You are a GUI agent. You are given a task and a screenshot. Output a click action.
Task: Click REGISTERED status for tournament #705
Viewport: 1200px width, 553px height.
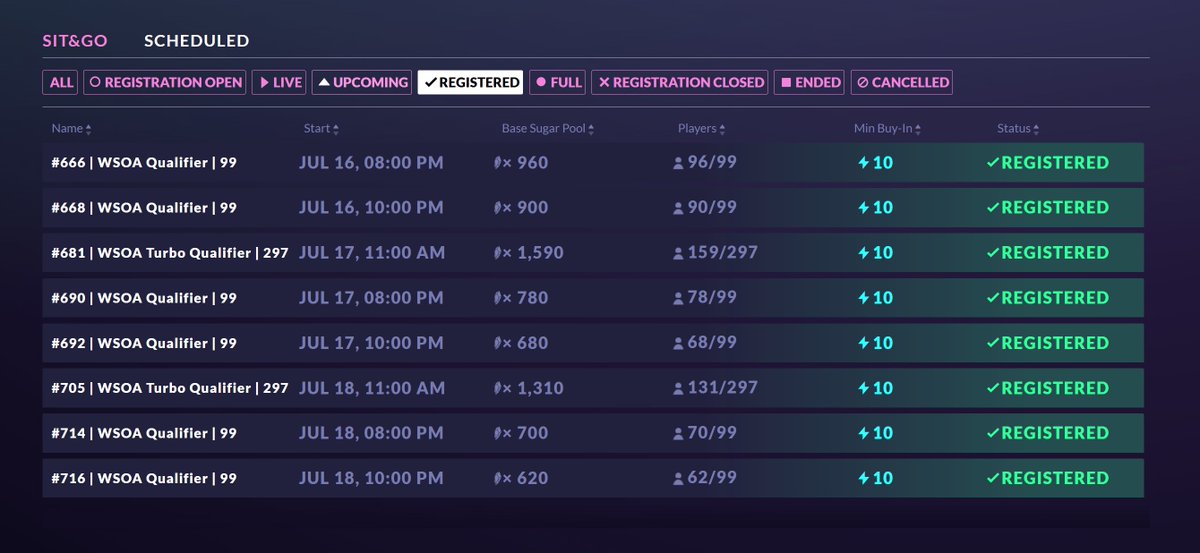point(1048,387)
